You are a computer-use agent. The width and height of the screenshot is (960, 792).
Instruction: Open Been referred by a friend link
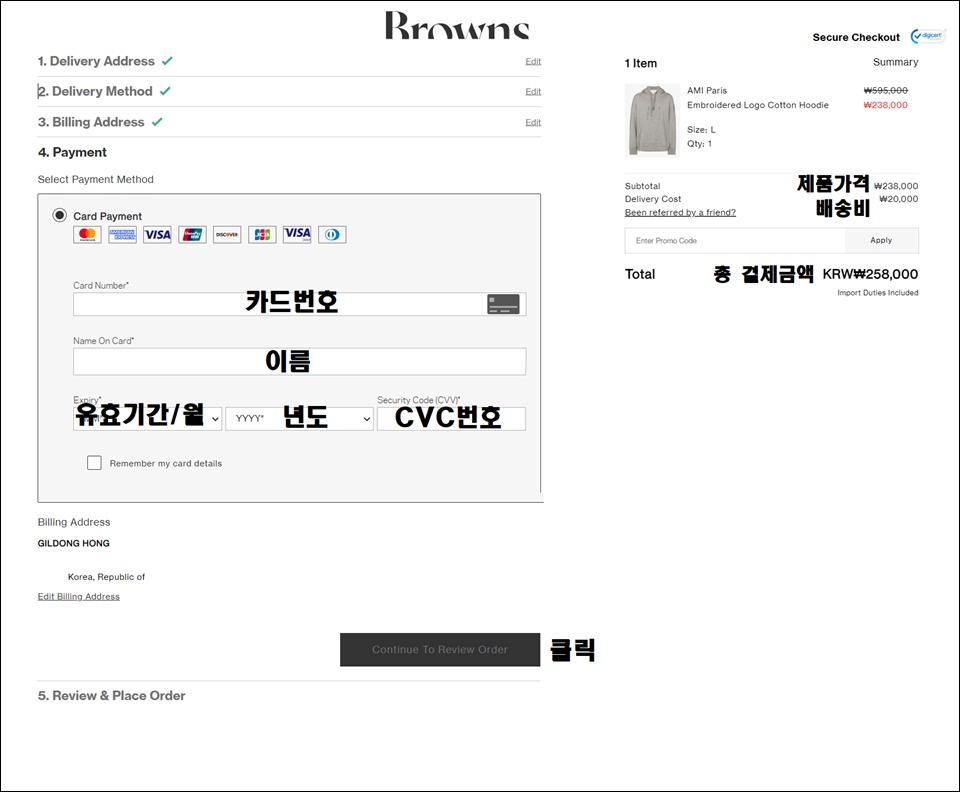click(x=680, y=212)
